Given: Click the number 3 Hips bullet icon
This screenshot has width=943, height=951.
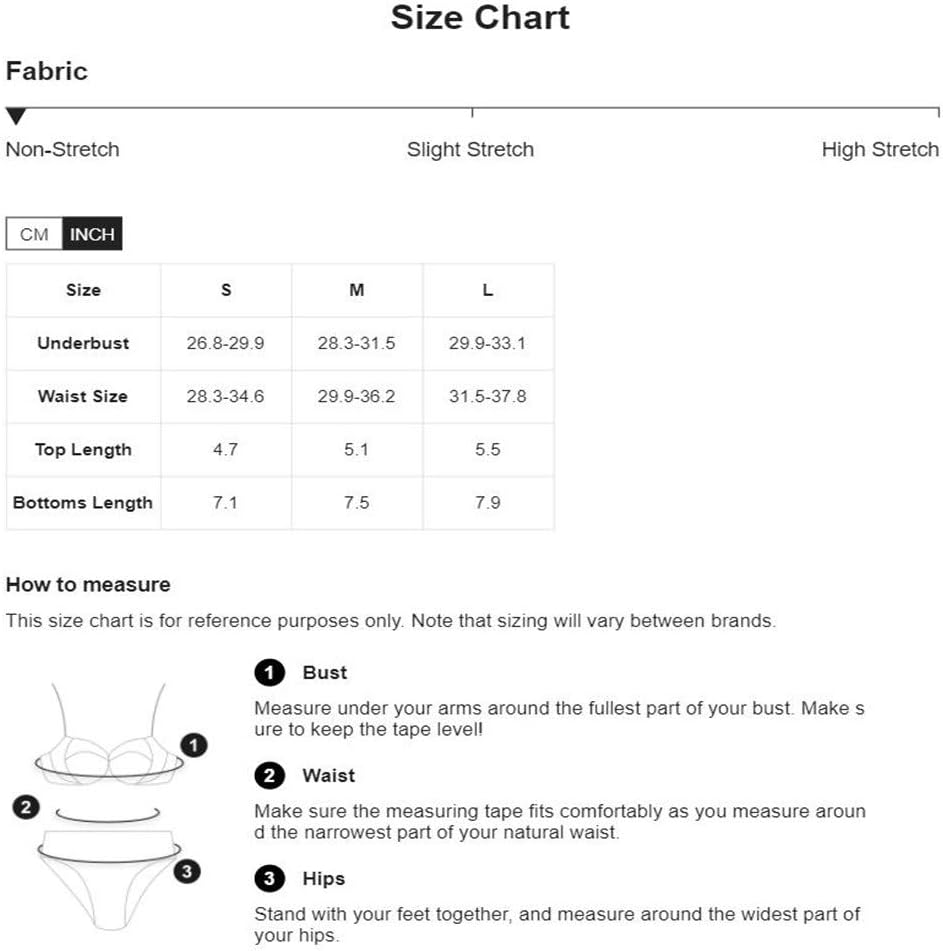Looking at the screenshot, I should pyautogui.click(x=269, y=879).
